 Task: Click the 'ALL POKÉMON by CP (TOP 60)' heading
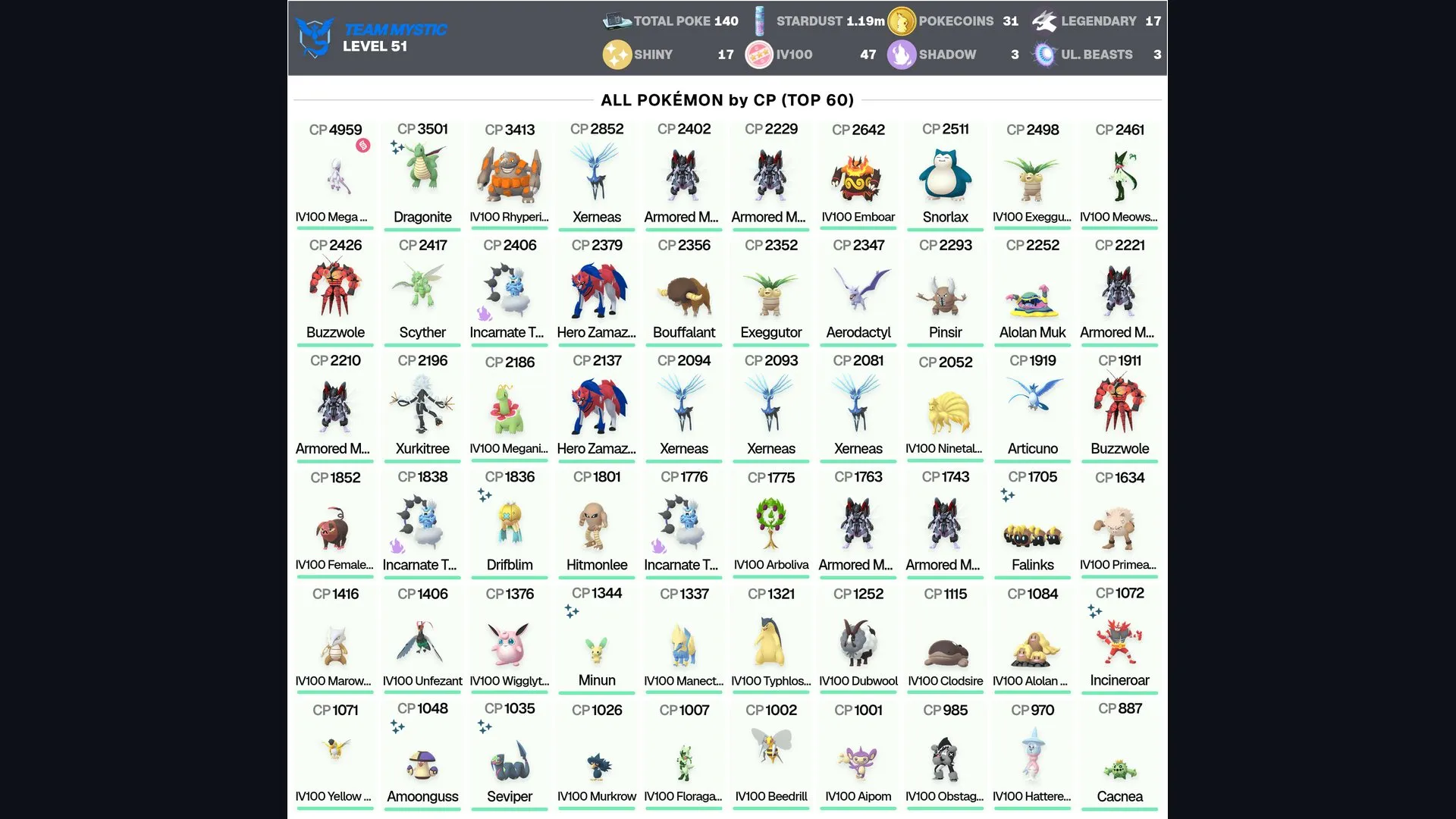[x=727, y=100]
